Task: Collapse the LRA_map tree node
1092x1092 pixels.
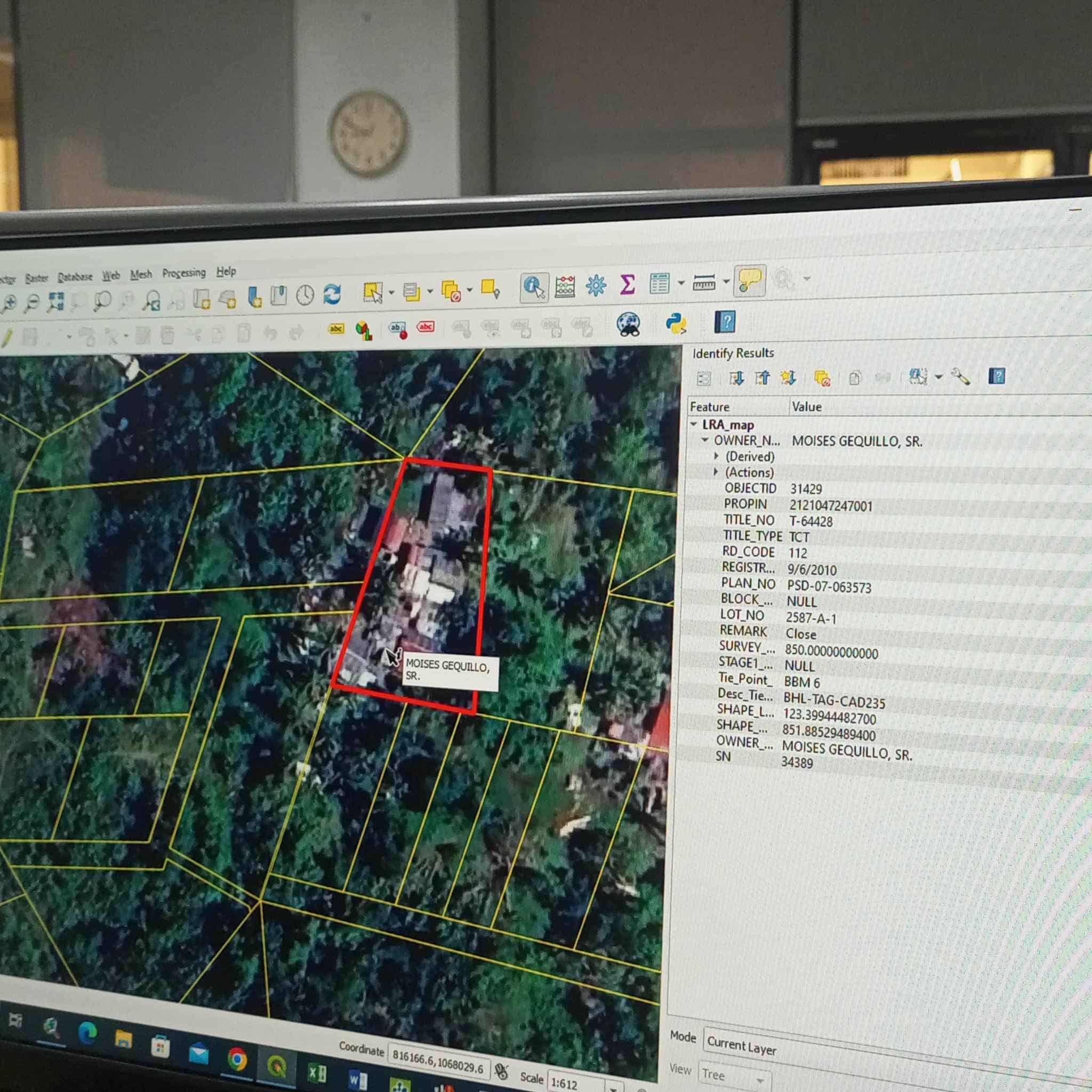Action: click(694, 424)
